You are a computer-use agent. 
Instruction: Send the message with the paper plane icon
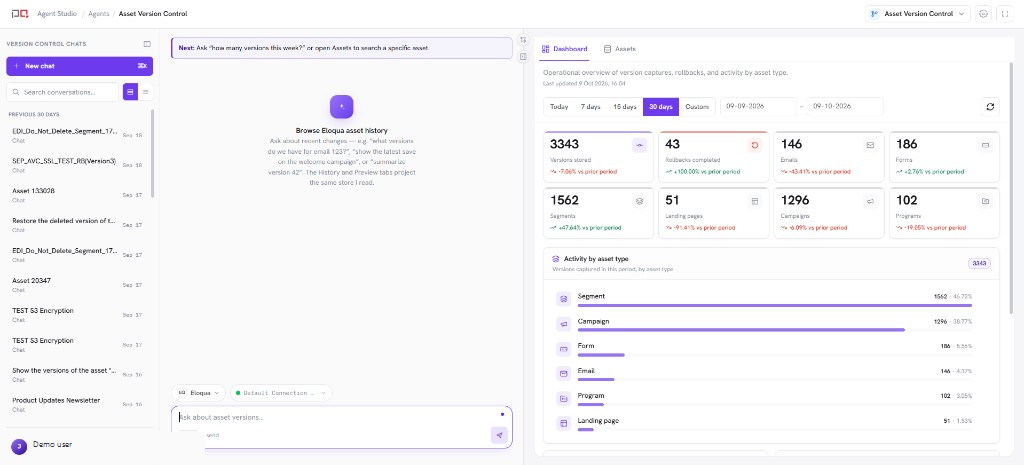[499, 435]
